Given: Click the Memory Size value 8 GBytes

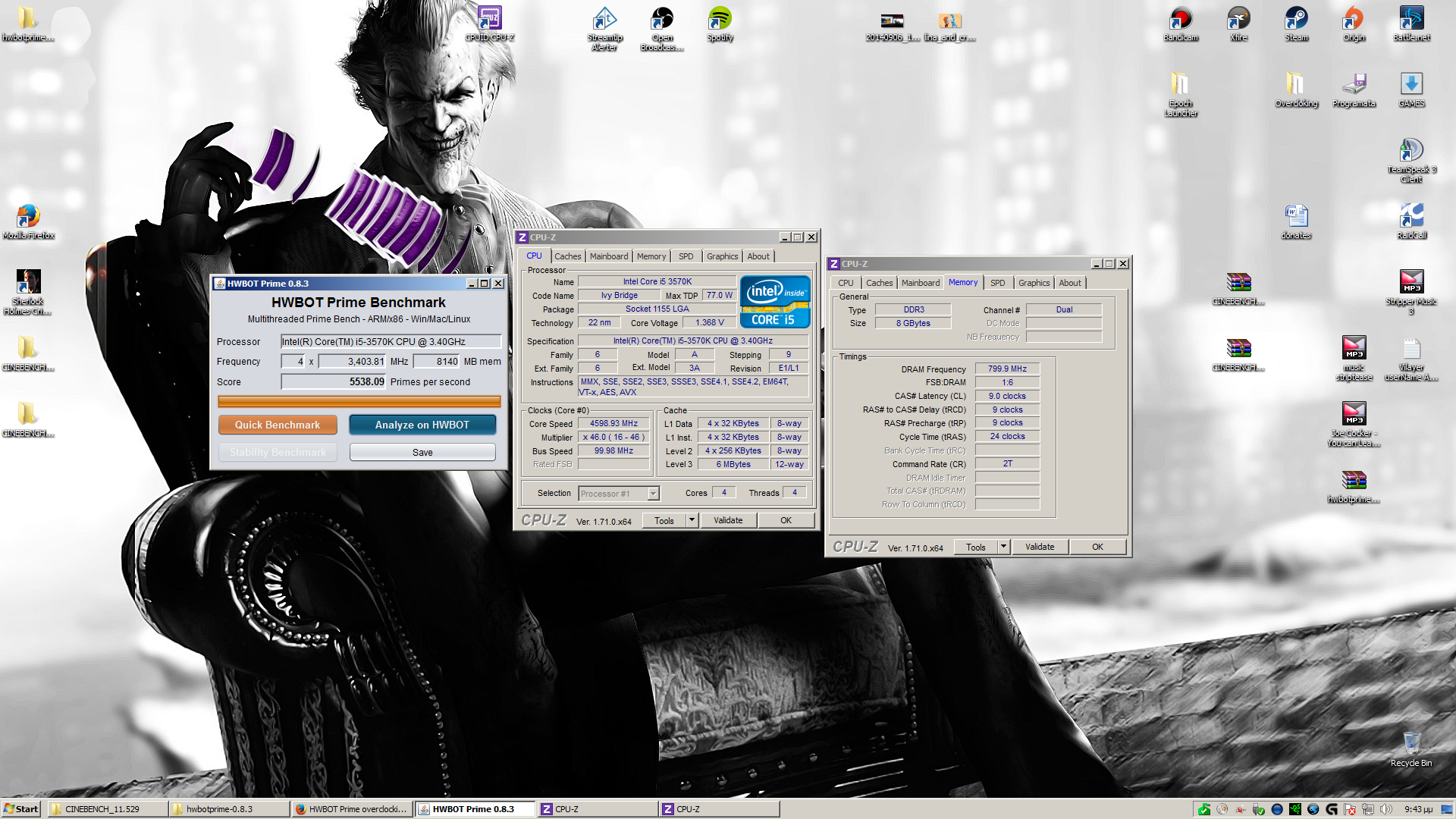Looking at the screenshot, I should [x=913, y=323].
